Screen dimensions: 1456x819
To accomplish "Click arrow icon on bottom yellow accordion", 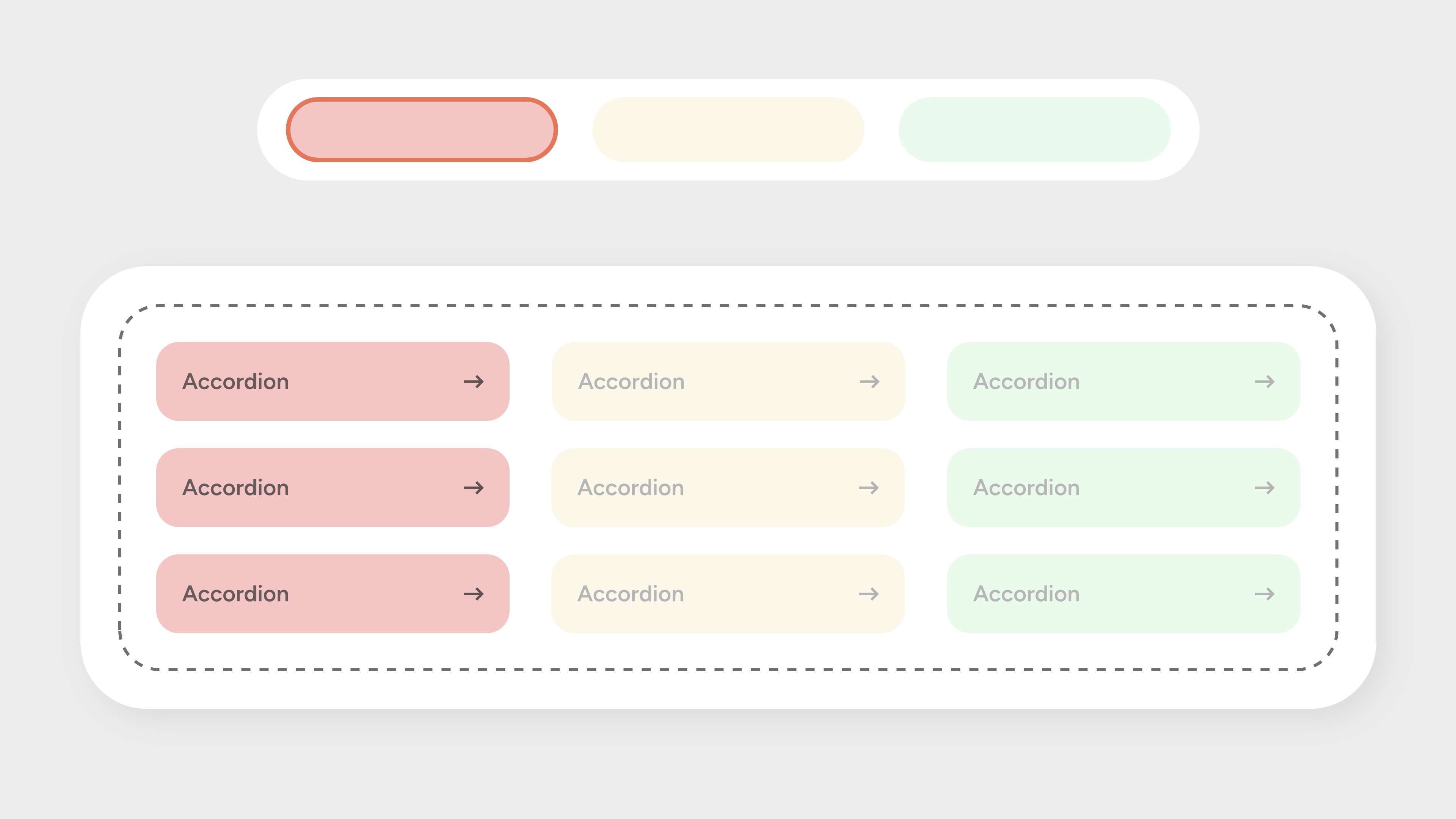I will pyautogui.click(x=869, y=594).
